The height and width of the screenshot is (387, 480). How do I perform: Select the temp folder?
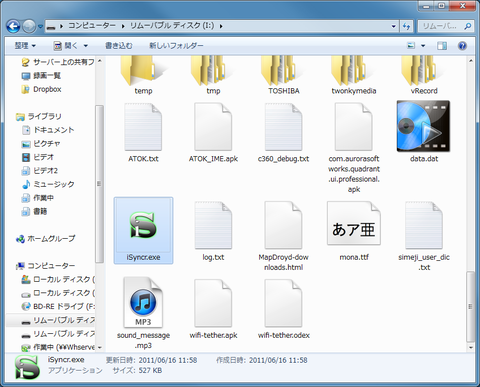click(143, 75)
